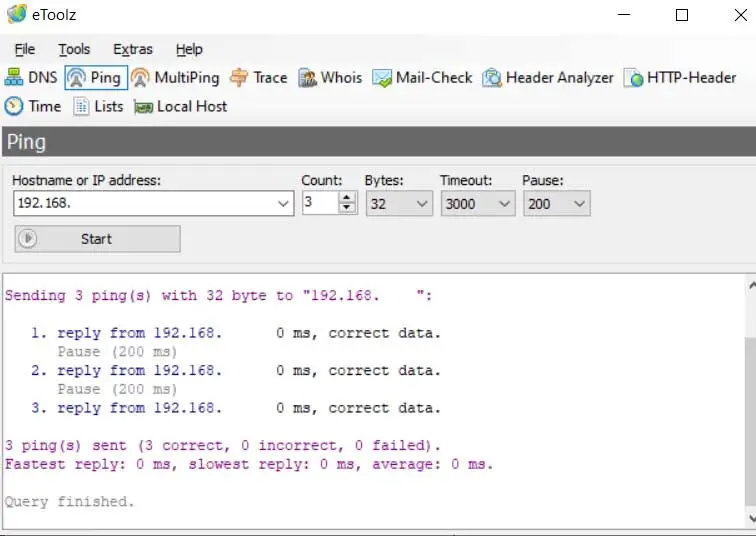Expand the Hostname or IP address dropdown
The width and height of the screenshot is (756, 536).
coord(284,203)
